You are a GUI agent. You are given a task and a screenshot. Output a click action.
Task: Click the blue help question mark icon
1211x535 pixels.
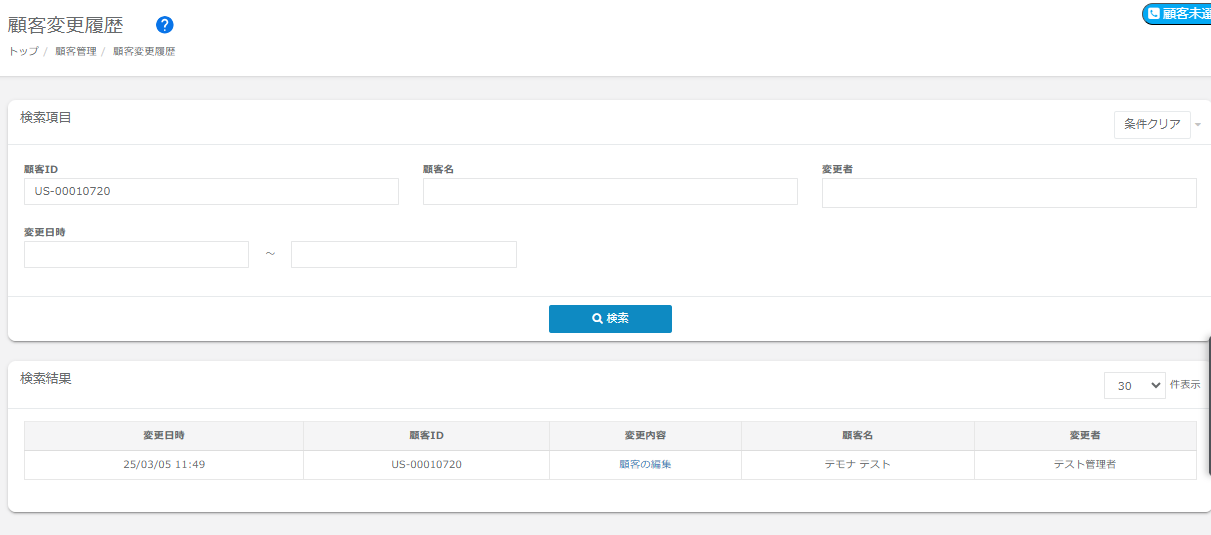click(x=165, y=25)
